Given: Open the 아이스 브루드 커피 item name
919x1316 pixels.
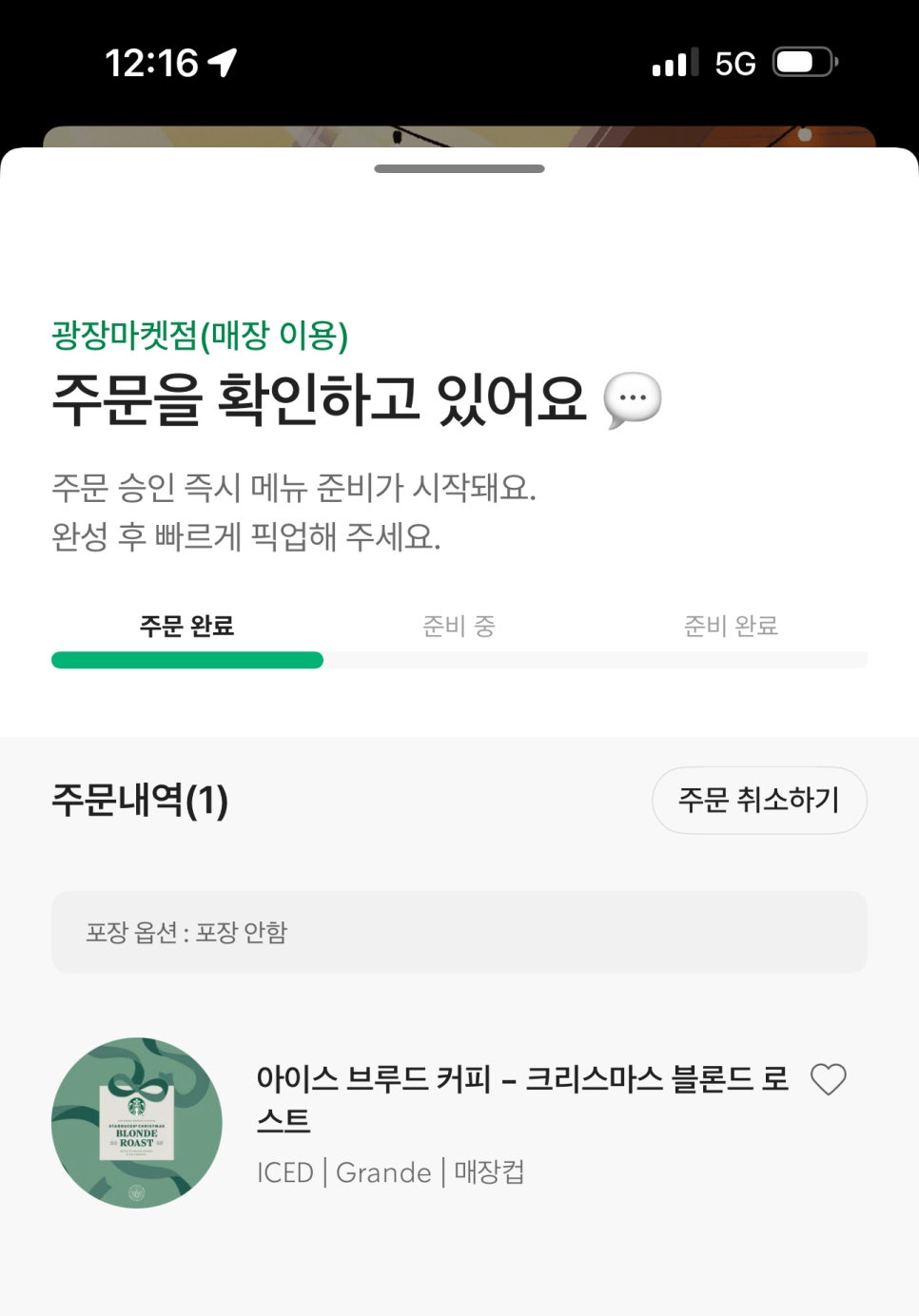Looking at the screenshot, I should coord(522,1099).
